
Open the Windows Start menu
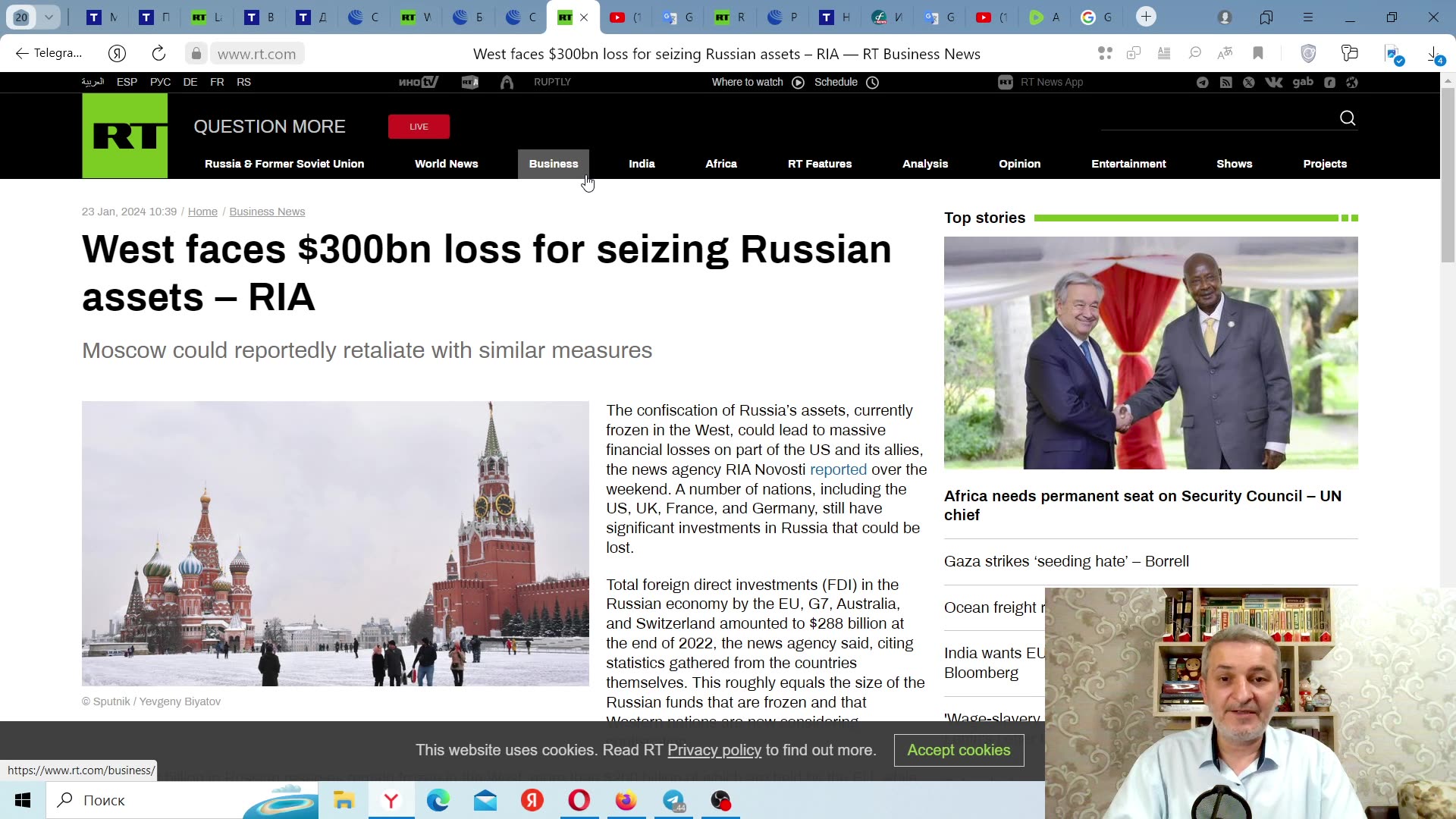point(23,800)
